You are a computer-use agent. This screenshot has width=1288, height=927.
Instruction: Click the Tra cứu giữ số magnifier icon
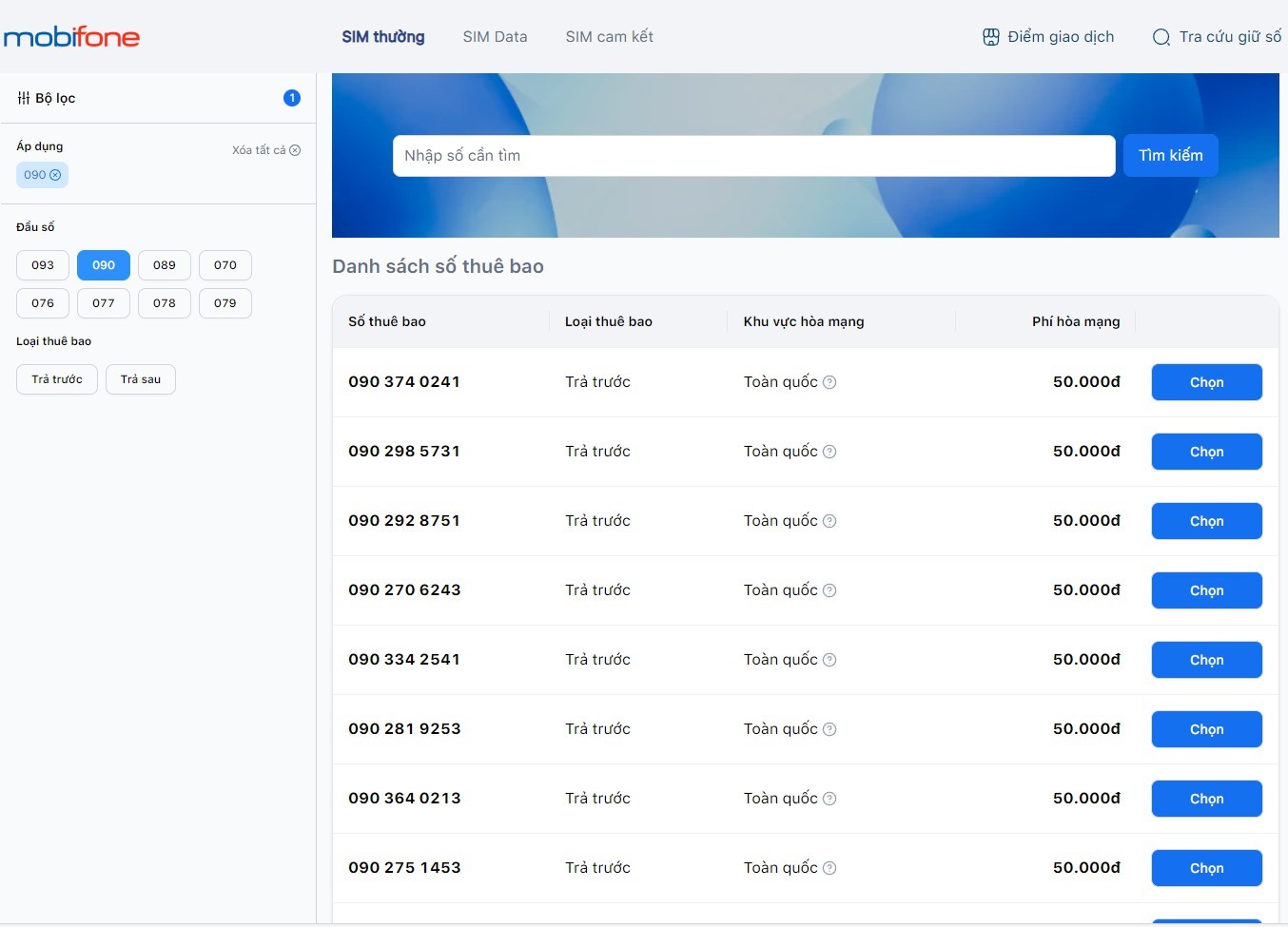coord(1161,37)
